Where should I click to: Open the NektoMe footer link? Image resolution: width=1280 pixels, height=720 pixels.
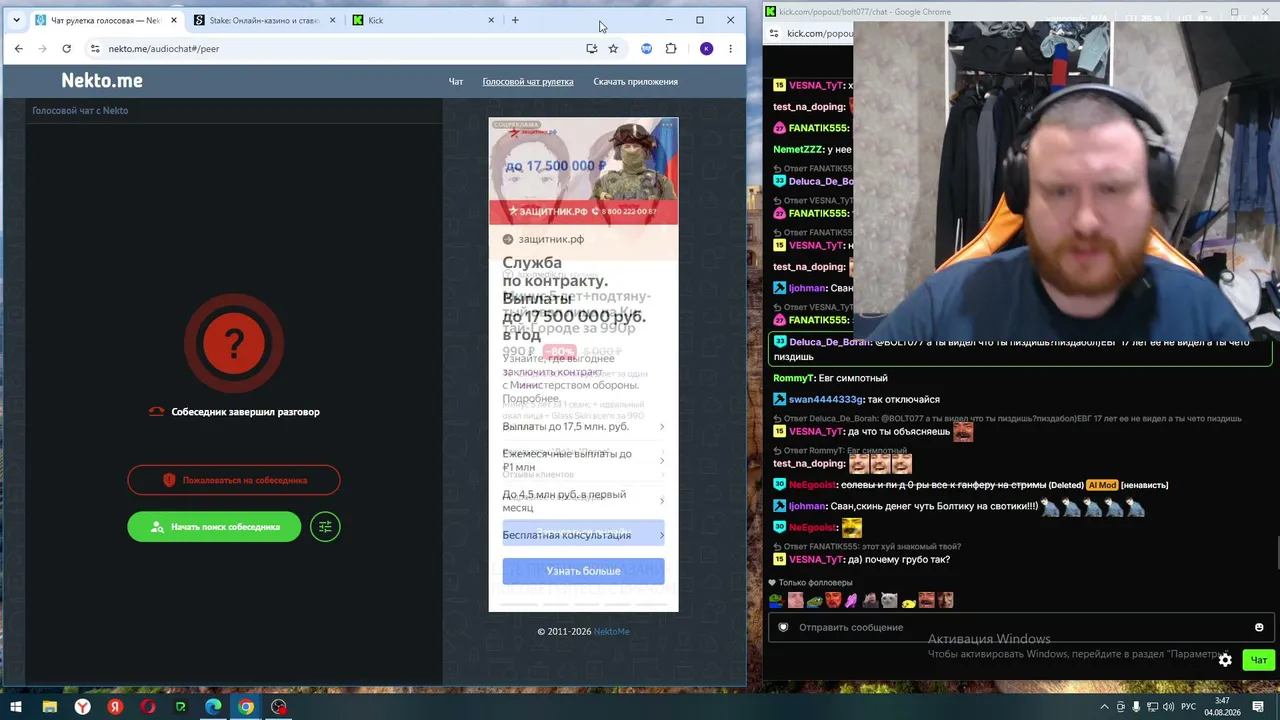(612, 632)
